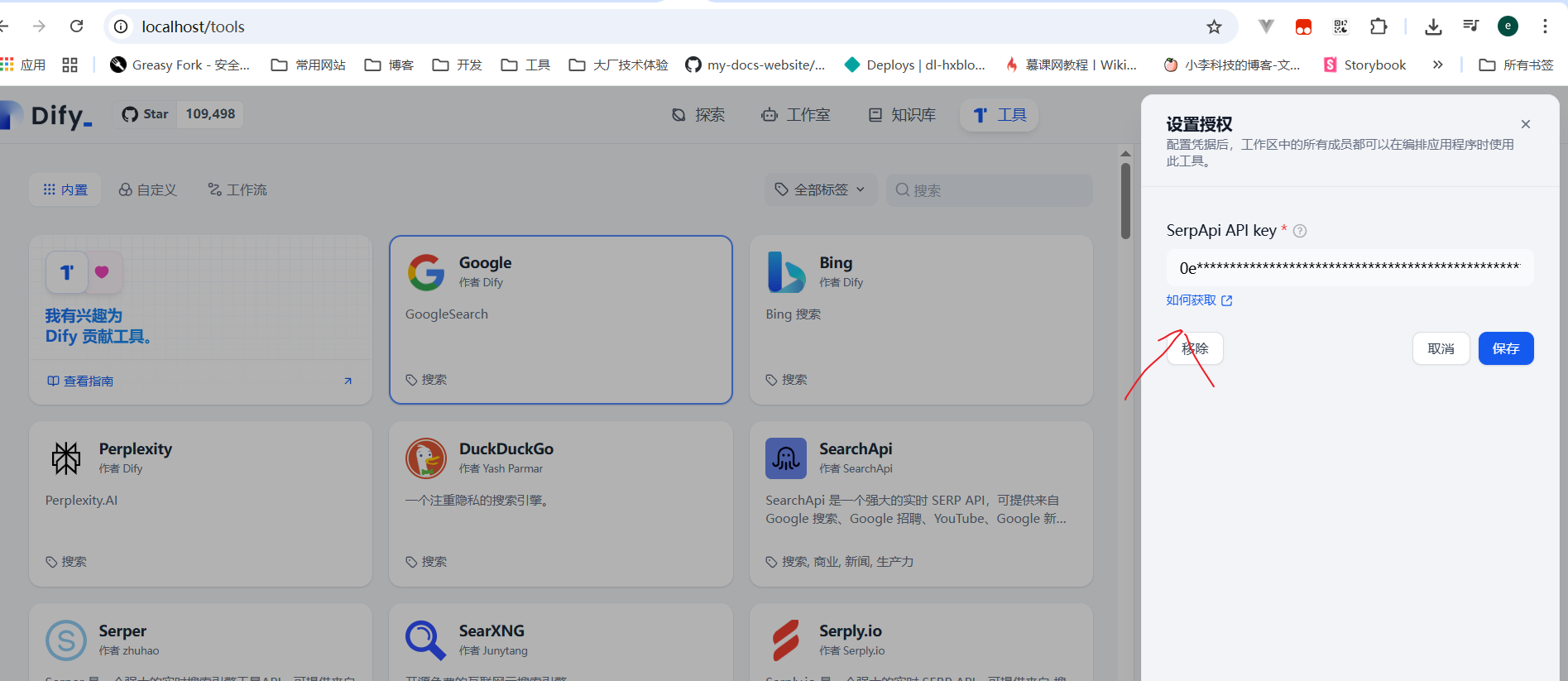Screen dimensions: 1568x681
Task: Click the SerpApi API key input field
Action: [x=1350, y=267]
